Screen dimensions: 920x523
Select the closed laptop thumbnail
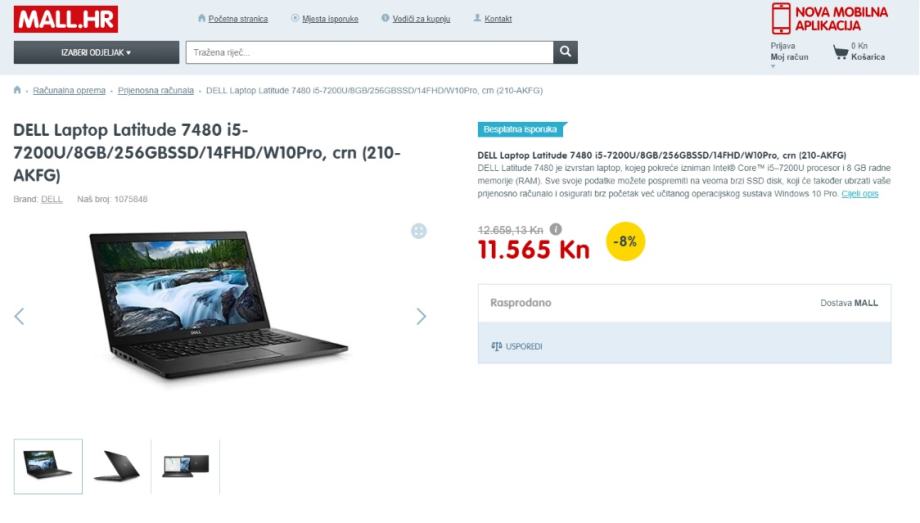(117, 466)
